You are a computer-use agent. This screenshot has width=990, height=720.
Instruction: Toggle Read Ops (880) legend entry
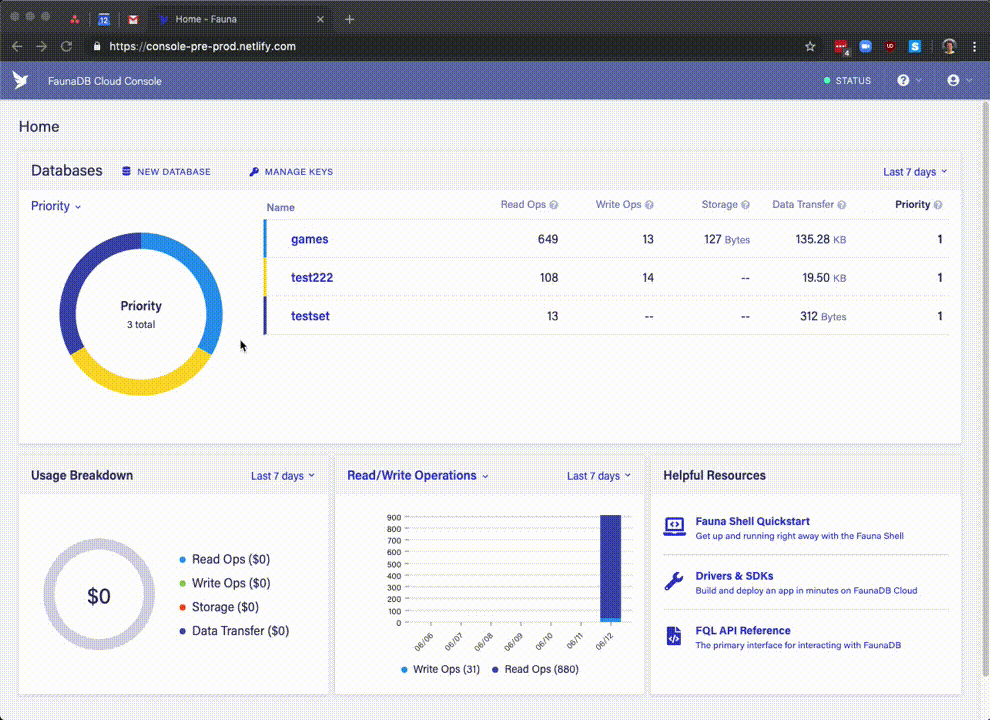(x=535, y=669)
